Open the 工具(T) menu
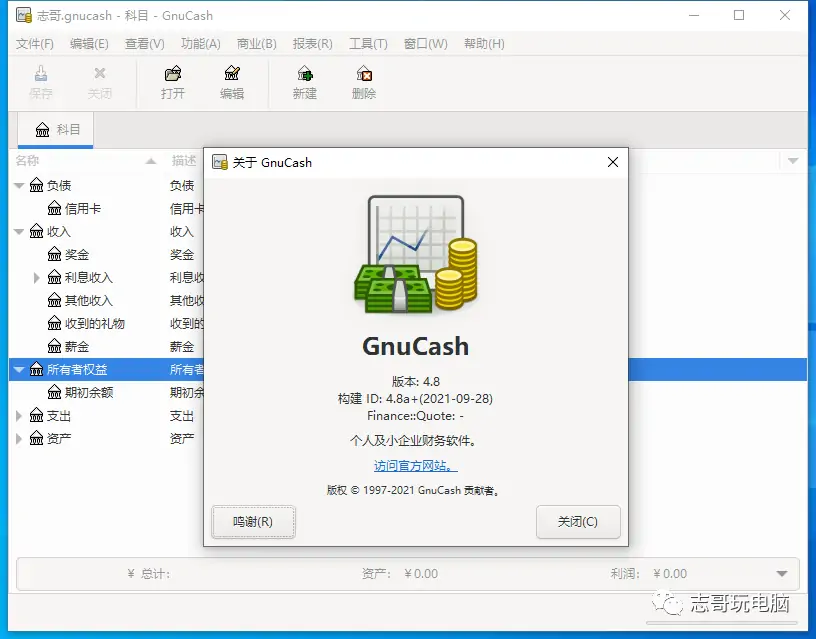The image size is (816, 639). (x=368, y=44)
